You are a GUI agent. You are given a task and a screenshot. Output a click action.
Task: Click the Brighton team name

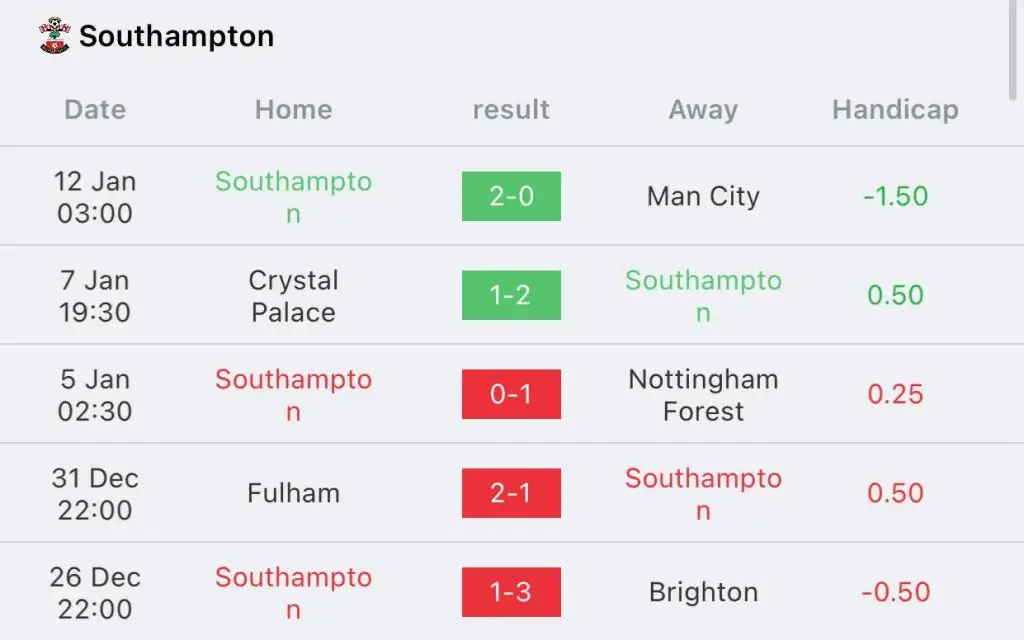coord(703,592)
